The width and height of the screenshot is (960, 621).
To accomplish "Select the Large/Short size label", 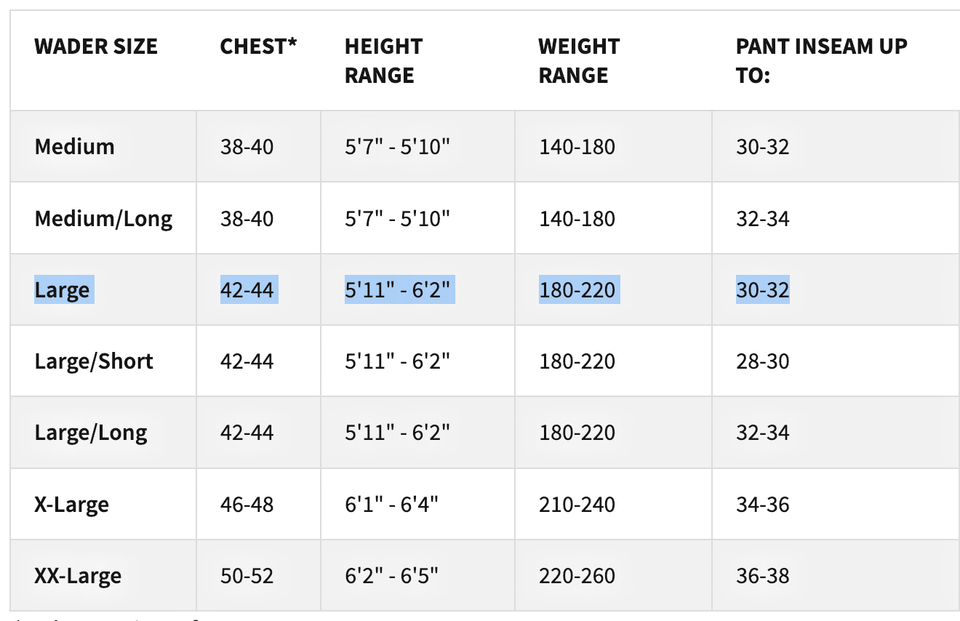I will [x=94, y=361].
